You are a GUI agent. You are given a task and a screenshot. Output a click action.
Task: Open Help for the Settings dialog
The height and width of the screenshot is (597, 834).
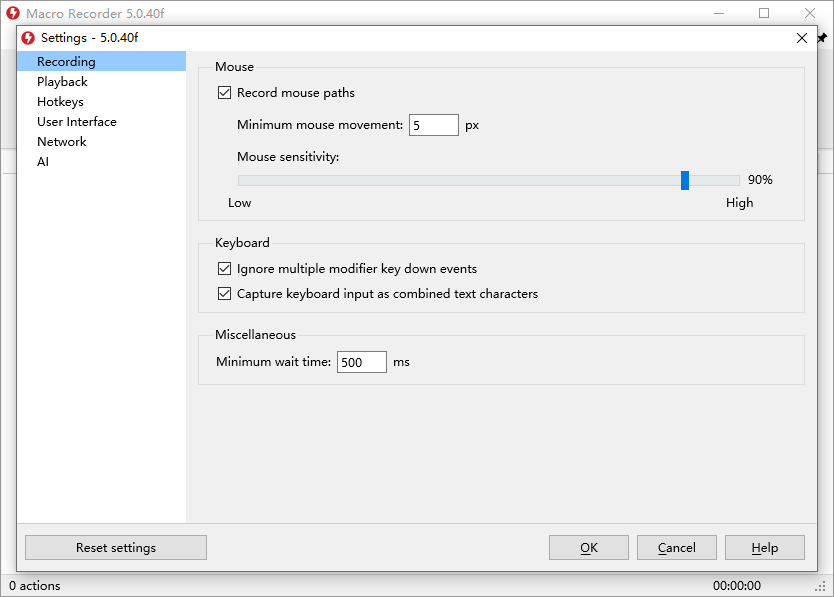click(765, 548)
